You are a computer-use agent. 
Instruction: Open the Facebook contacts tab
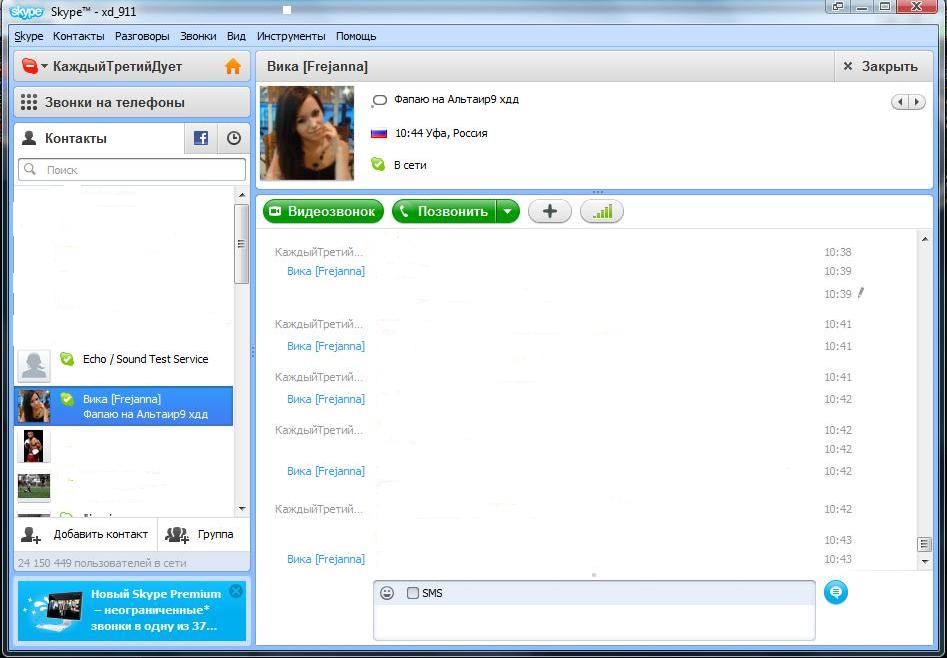[x=201, y=138]
